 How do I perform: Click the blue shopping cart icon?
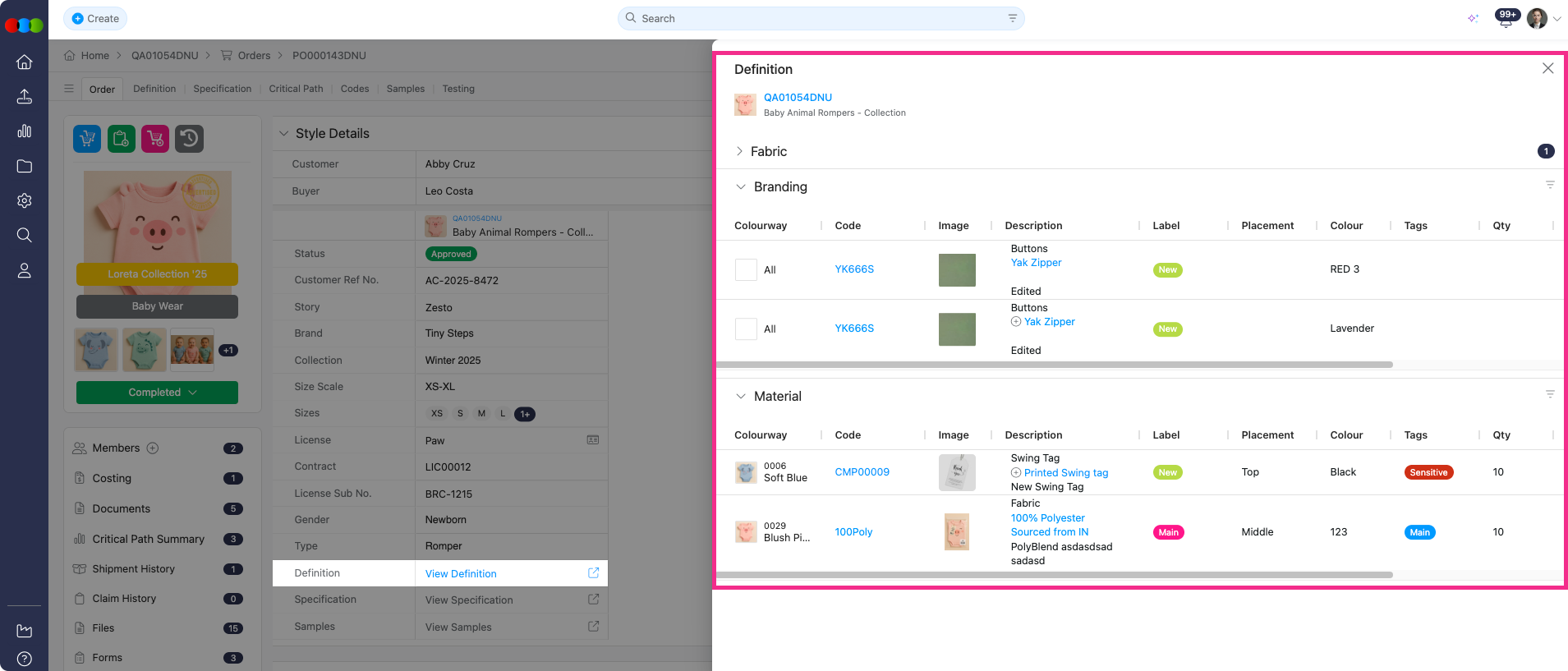click(x=87, y=139)
